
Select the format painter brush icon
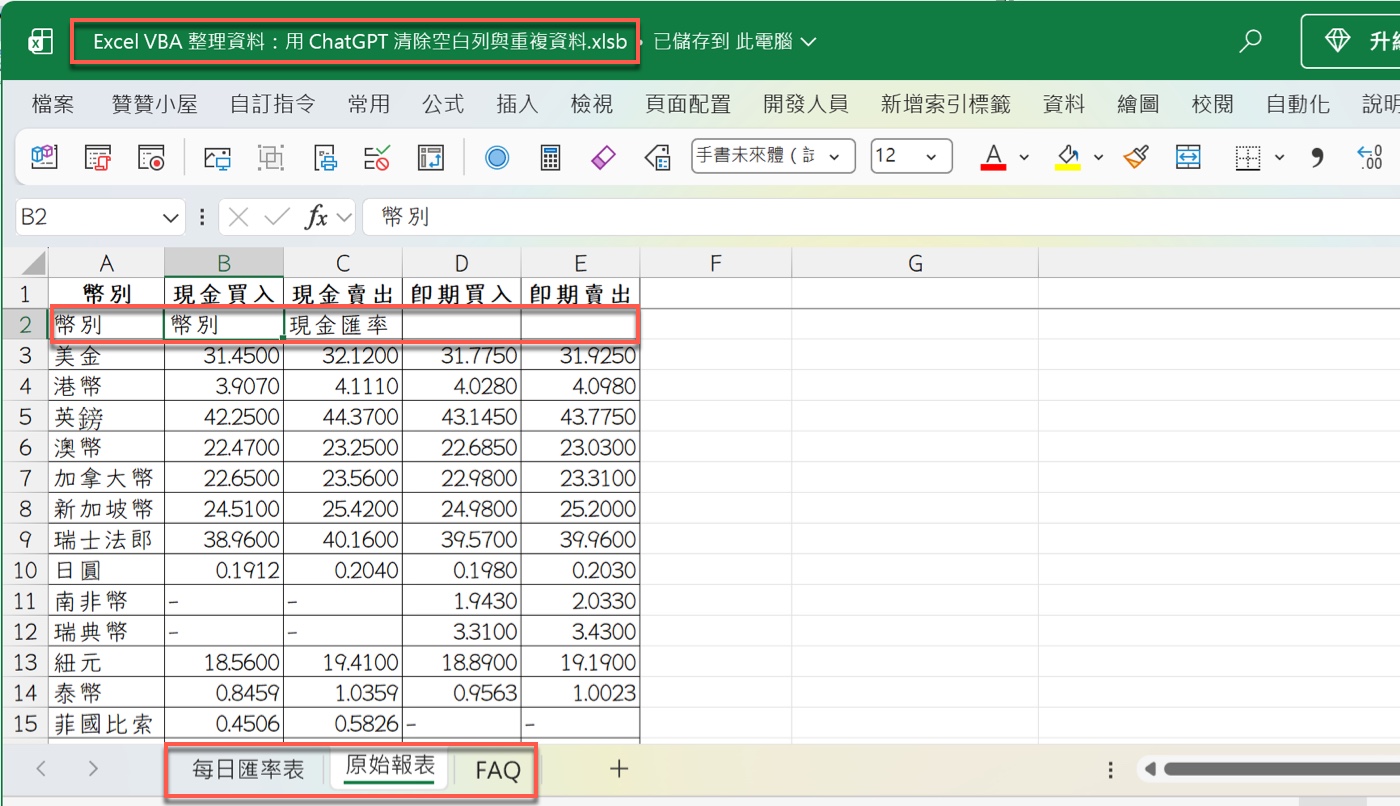[x=1135, y=157]
